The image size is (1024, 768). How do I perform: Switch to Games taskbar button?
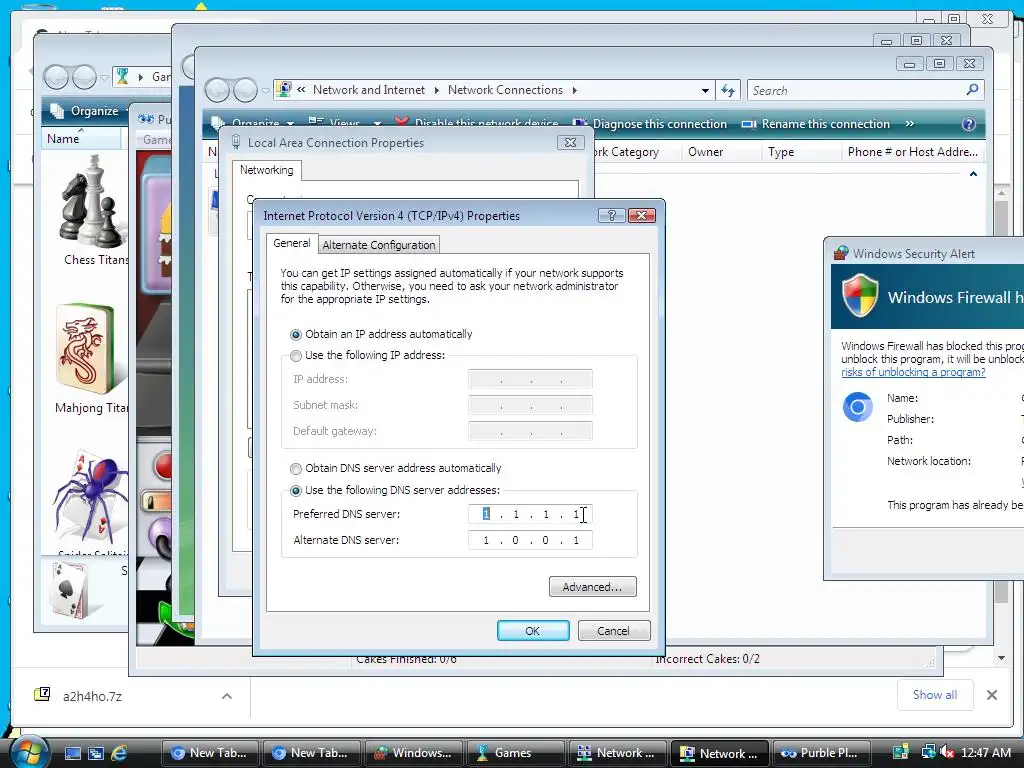[x=515, y=753]
